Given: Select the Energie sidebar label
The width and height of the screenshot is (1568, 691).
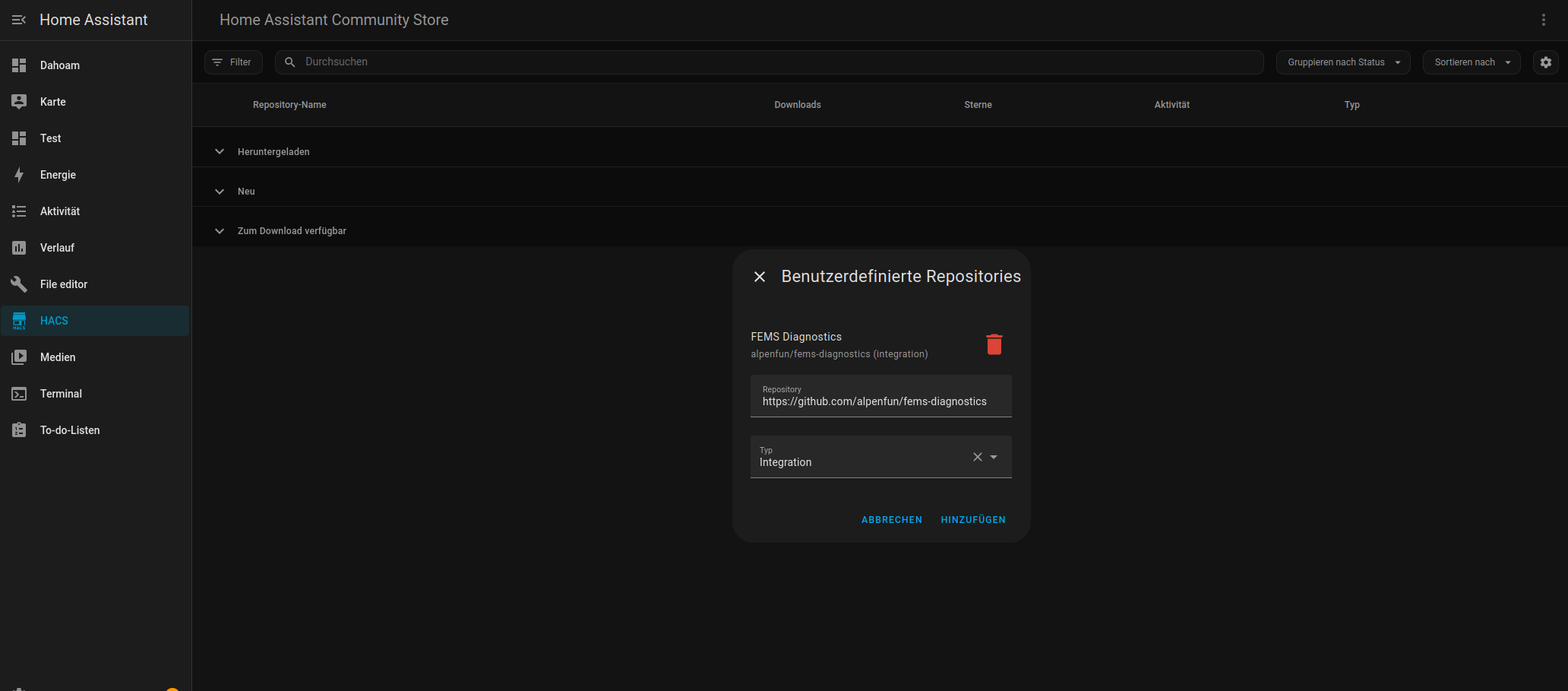Looking at the screenshot, I should point(58,175).
